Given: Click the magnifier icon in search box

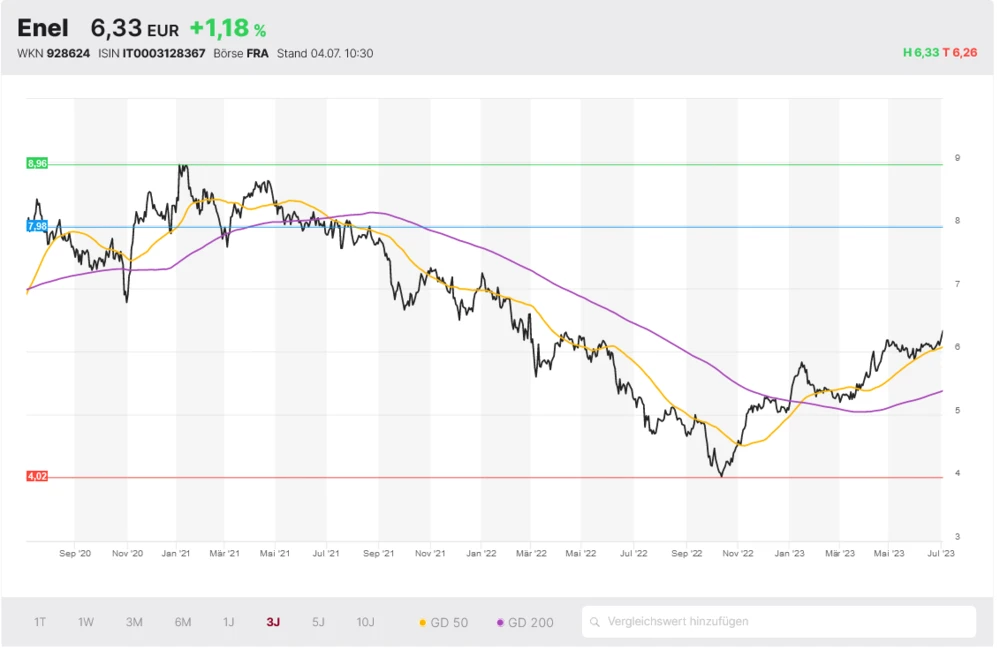Looking at the screenshot, I should tap(596, 622).
